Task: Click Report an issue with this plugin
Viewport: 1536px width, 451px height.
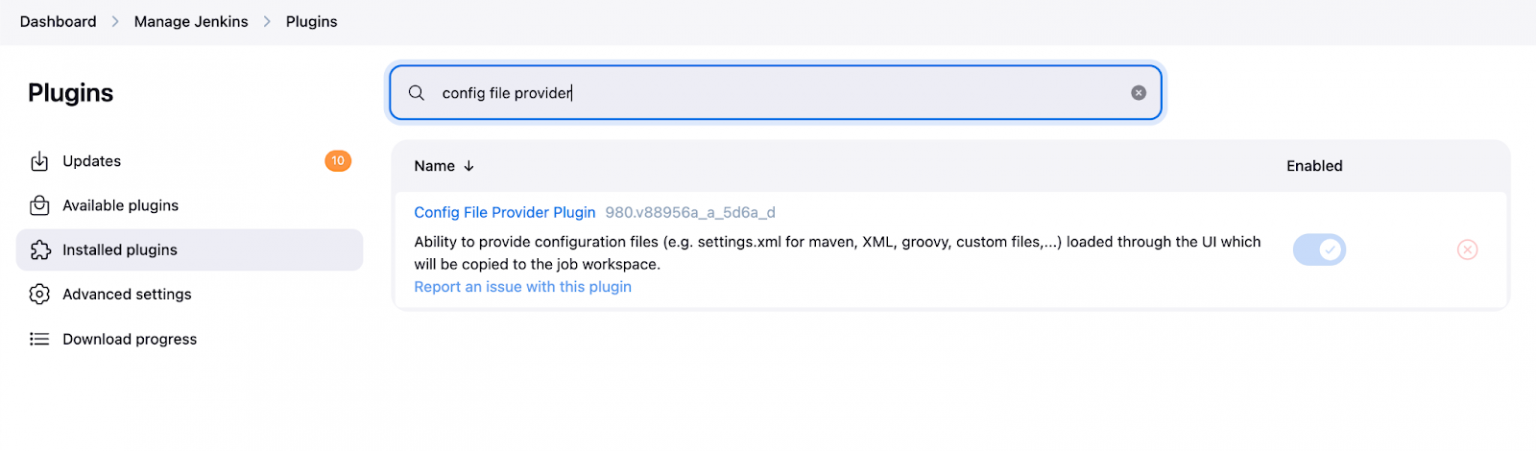Action: (523, 287)
